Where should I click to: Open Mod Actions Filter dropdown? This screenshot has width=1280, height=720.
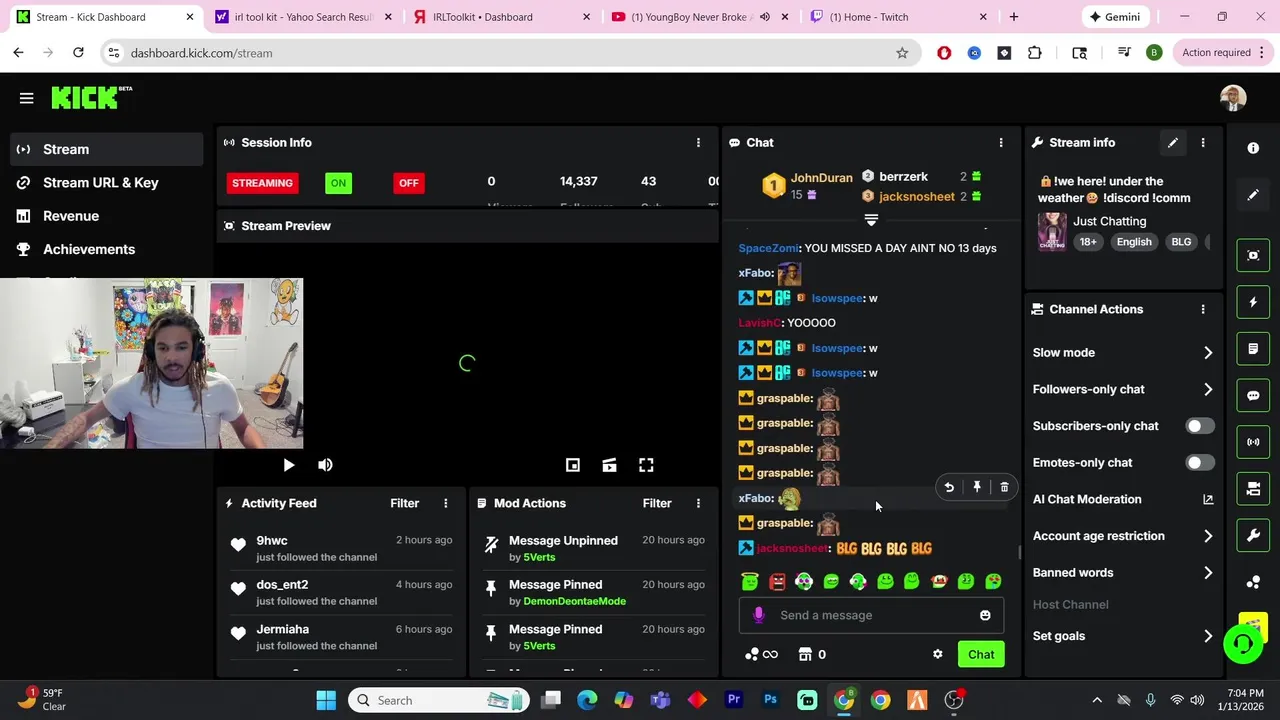point(657,503)
